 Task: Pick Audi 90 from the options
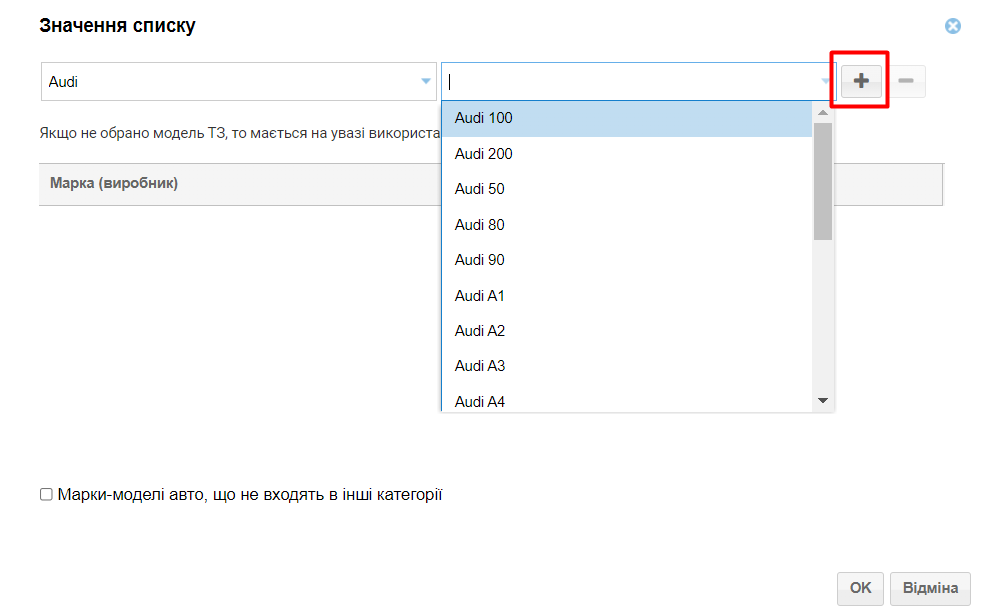(627, 260)
